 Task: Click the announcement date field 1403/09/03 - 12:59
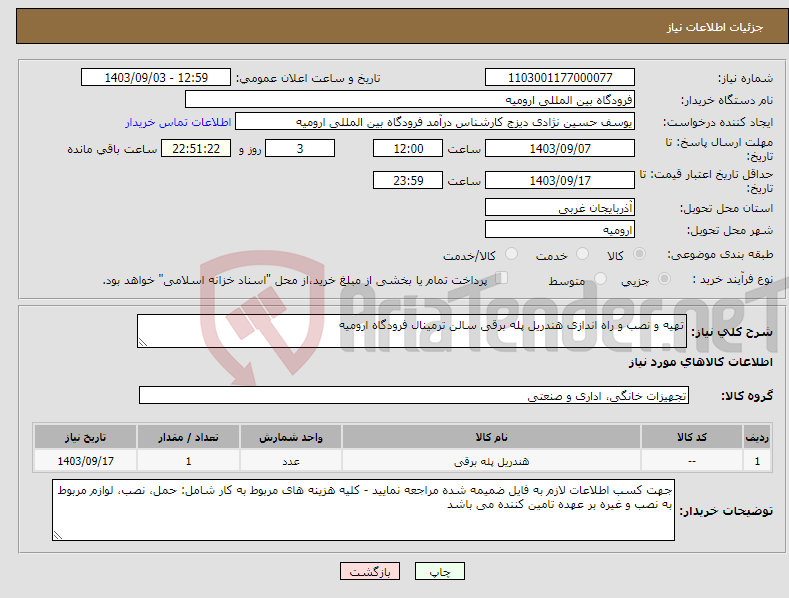point(156,78)
